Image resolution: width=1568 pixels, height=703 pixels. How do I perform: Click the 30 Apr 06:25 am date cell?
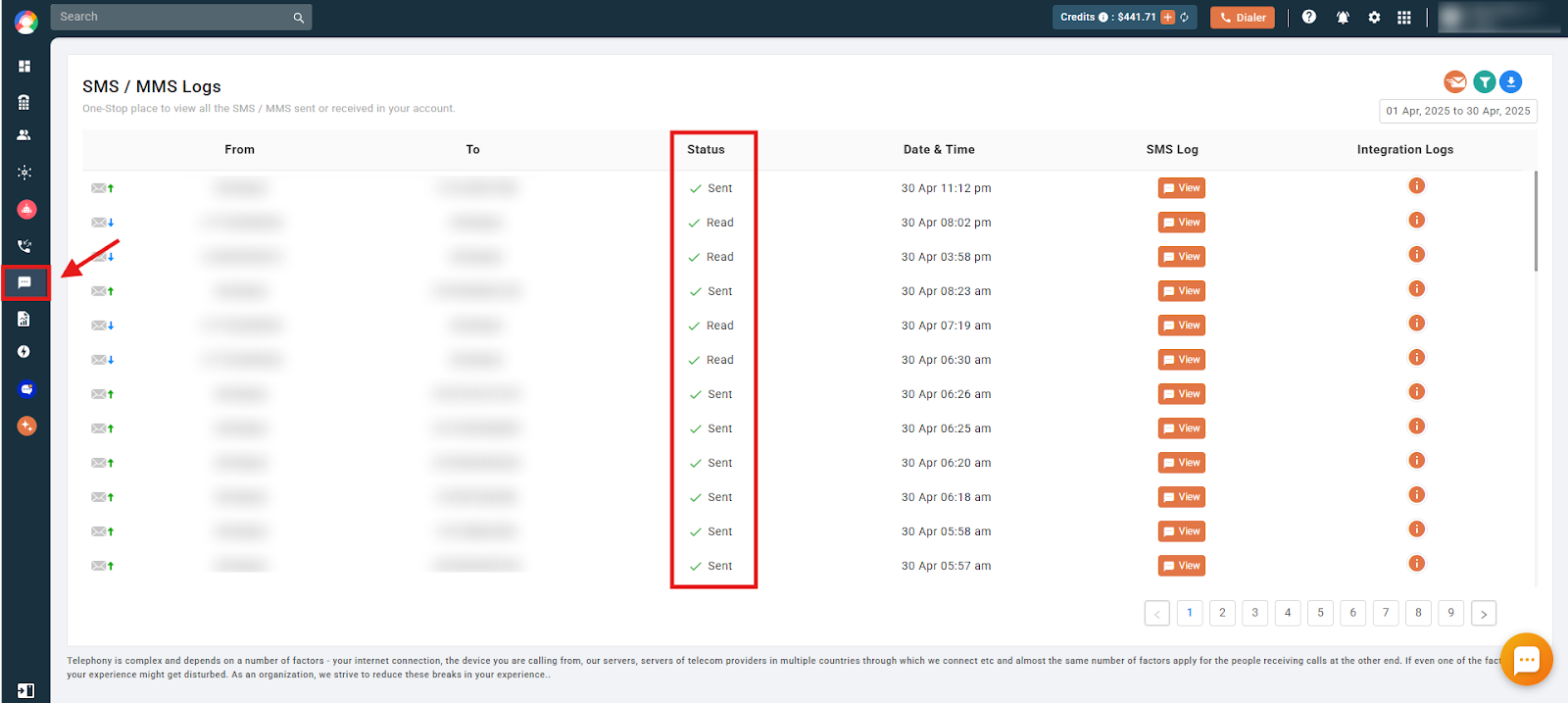click(946, 428)
